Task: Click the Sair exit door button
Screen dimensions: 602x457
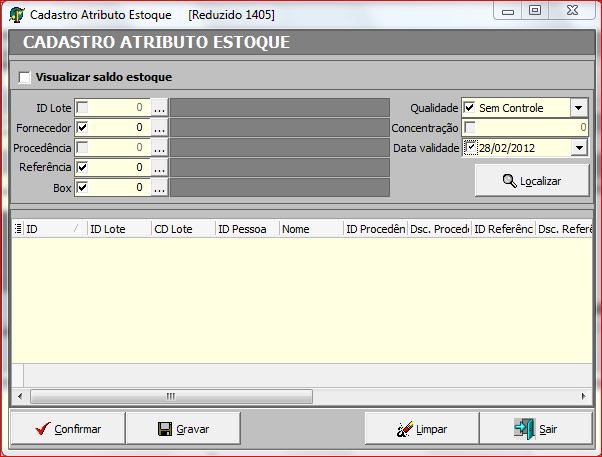Action: pyautogui.click(x=536, y=428)
